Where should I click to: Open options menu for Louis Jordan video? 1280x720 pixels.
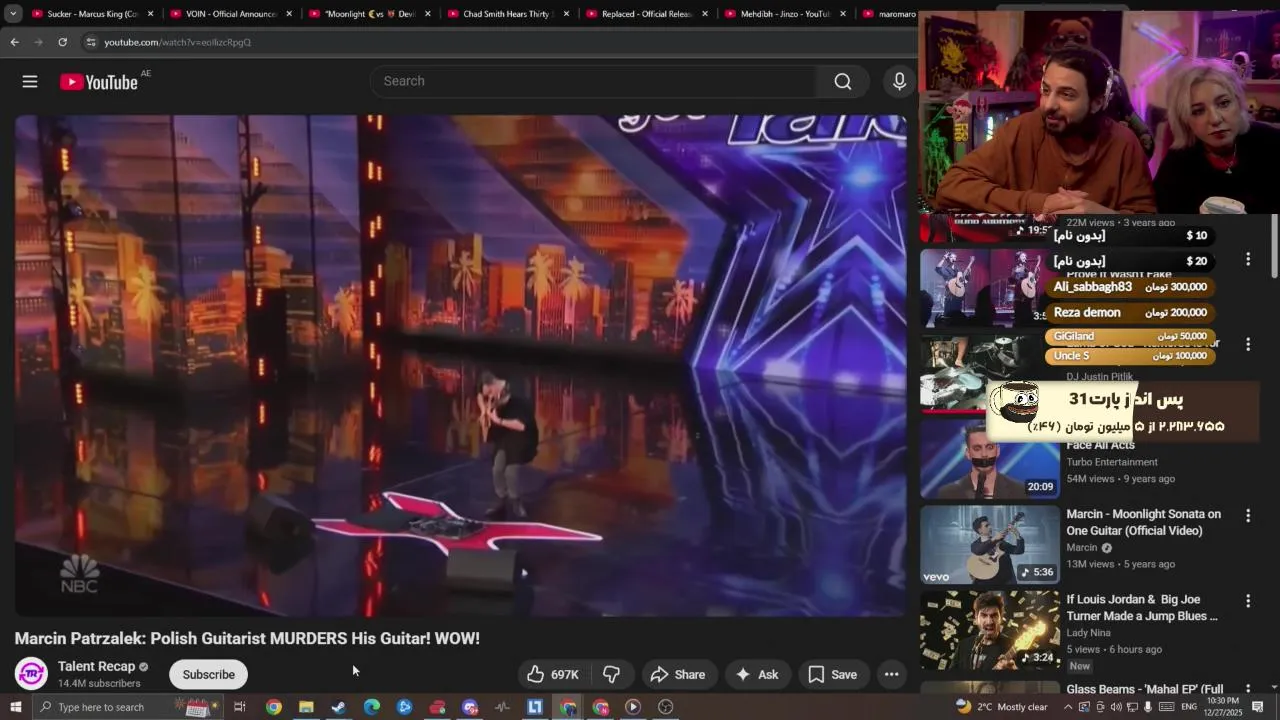point(1247,601)
